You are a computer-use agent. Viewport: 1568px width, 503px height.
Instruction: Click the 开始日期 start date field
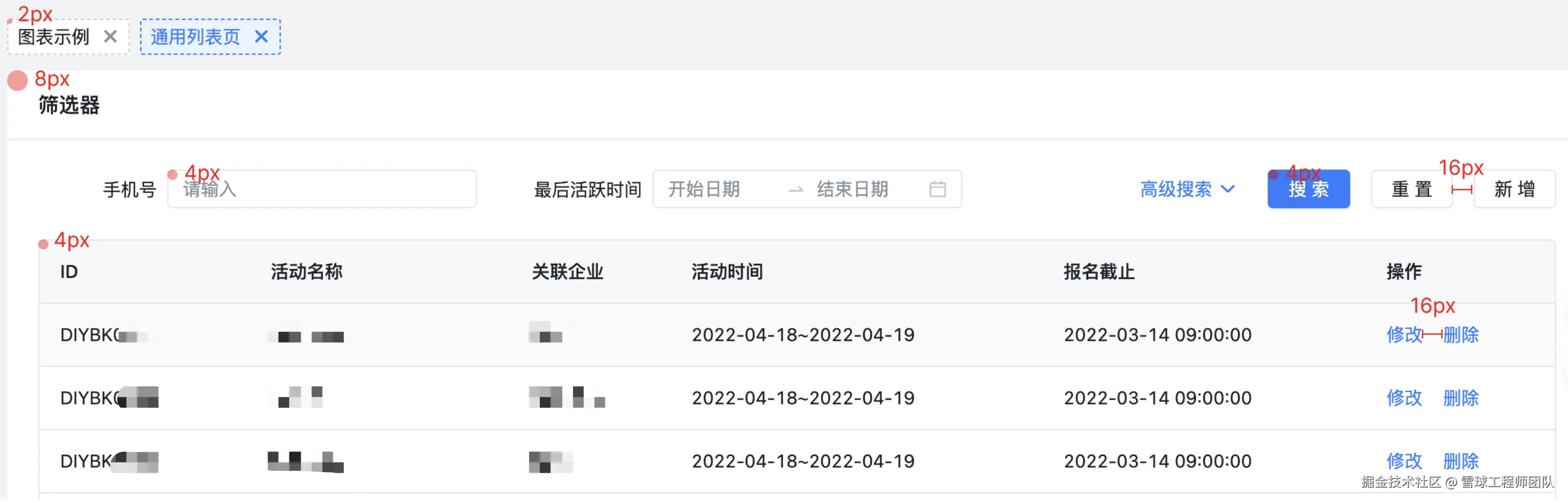[x=704, y=189]
